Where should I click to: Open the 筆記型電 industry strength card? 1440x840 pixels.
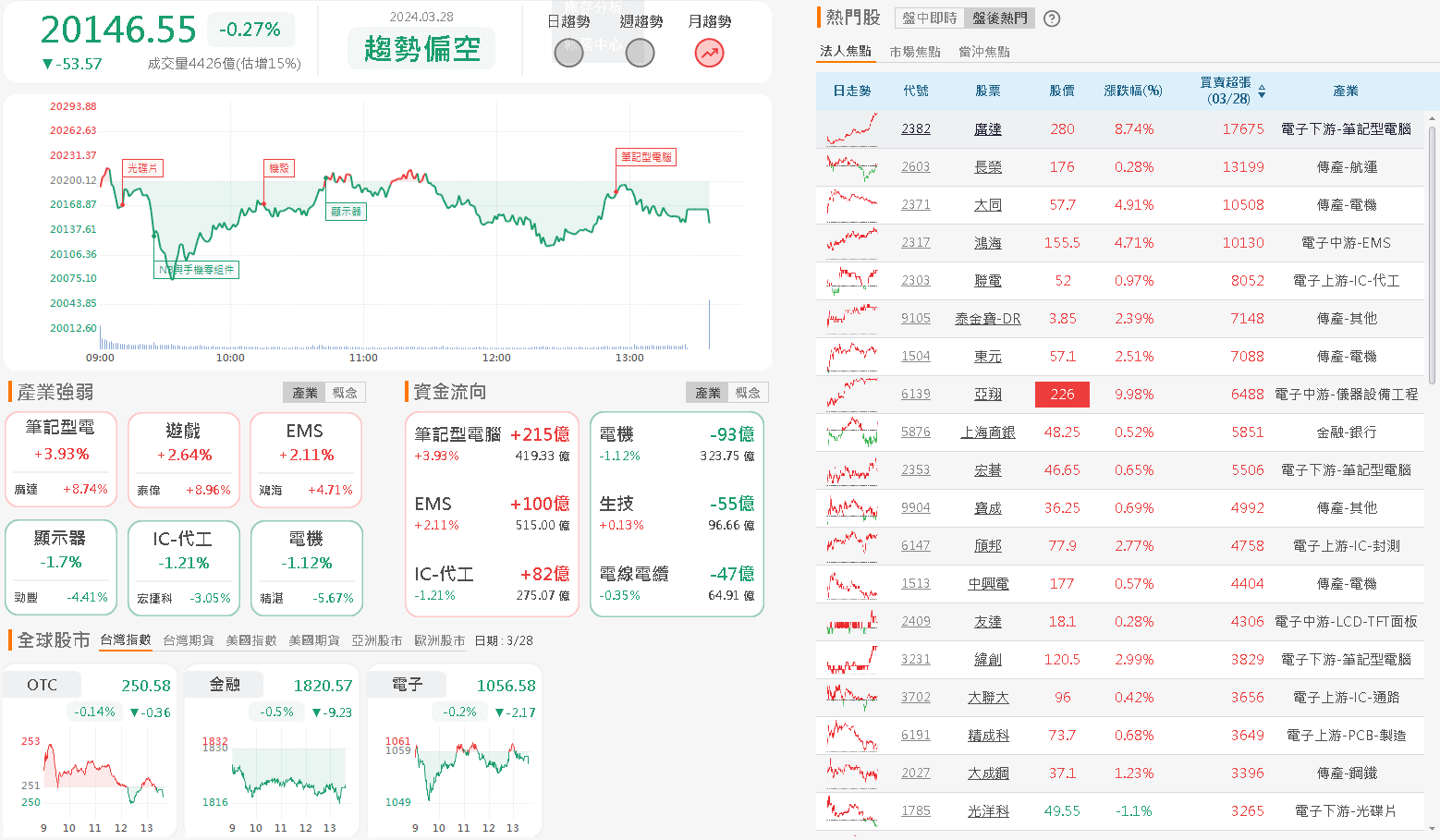(61, 459)
